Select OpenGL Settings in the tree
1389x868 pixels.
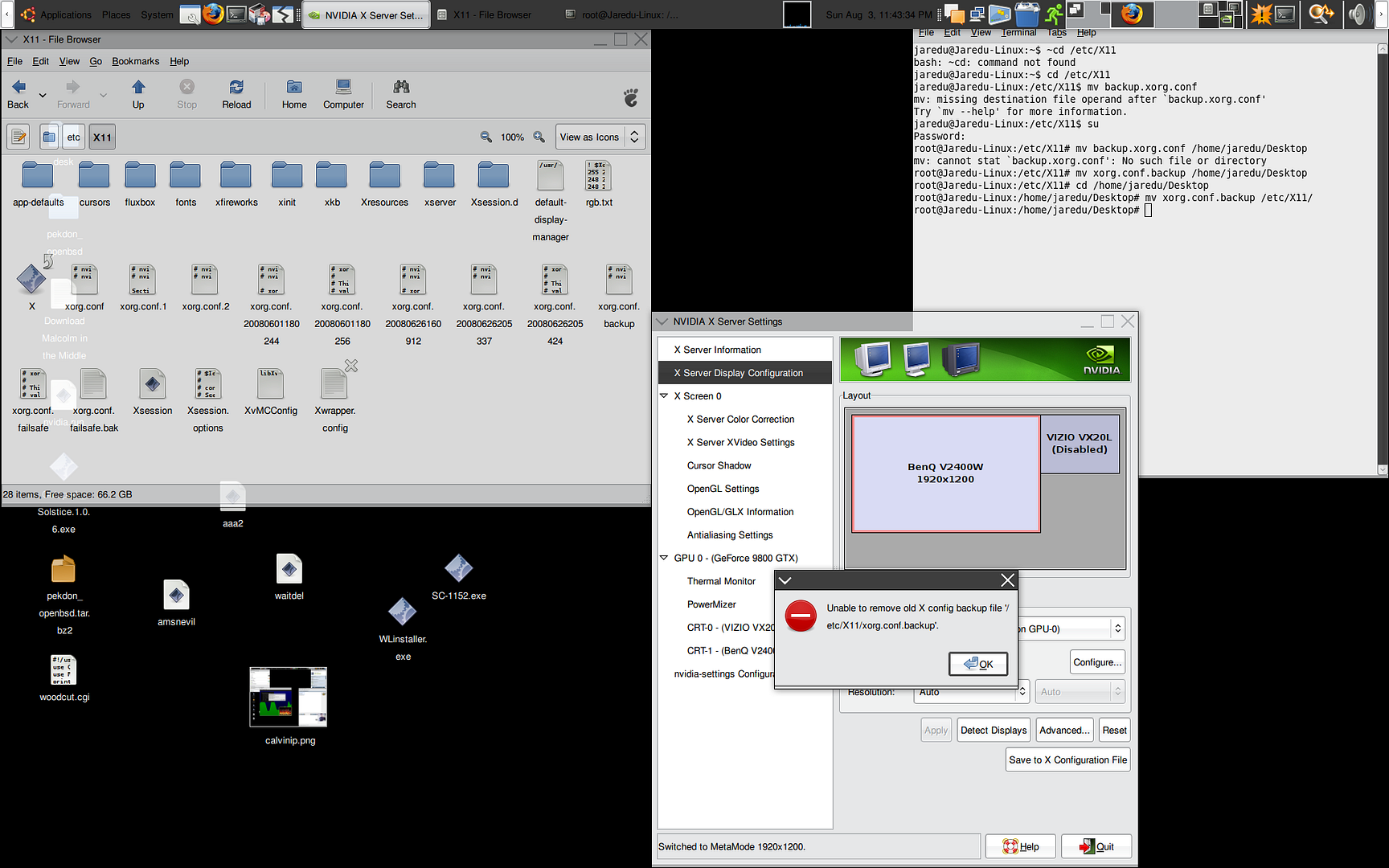[723, 489]
